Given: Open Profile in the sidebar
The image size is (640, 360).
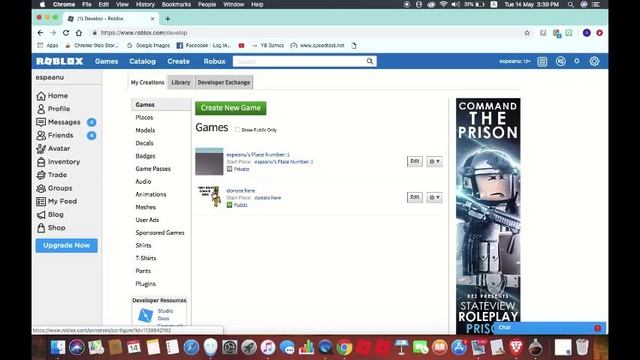Looking at the screenshot, I should coord(53,109).
